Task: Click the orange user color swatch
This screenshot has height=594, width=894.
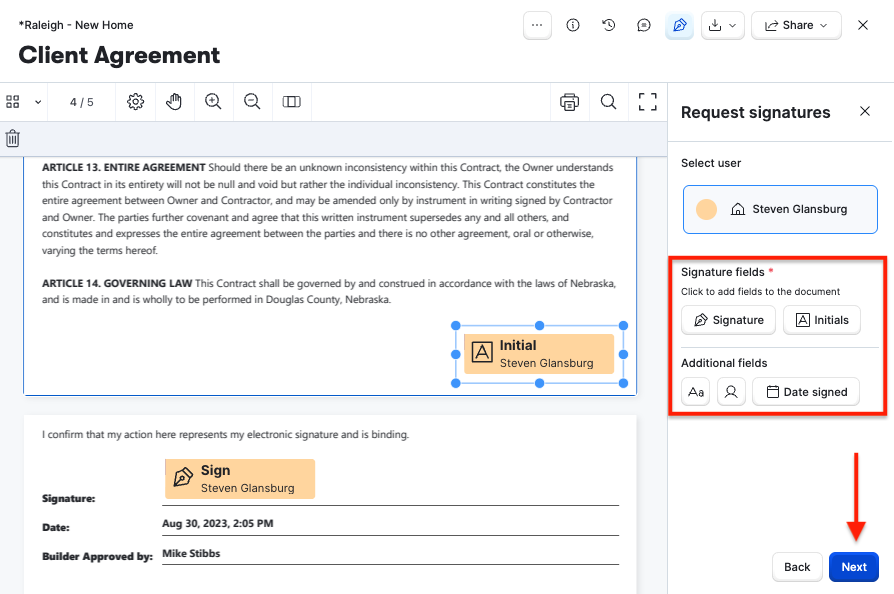Action: pos(706,209)
